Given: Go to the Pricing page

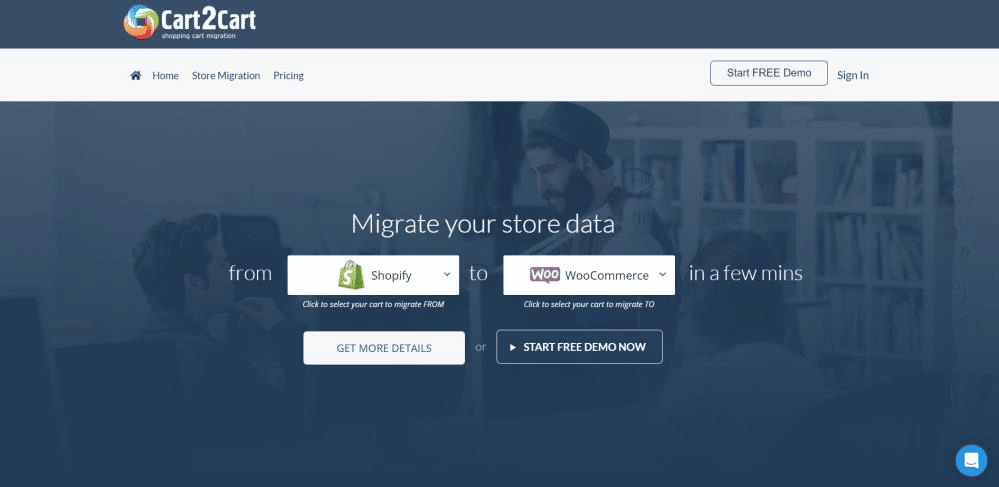Looking at the screenshot, I should click(x=289, y=75).
